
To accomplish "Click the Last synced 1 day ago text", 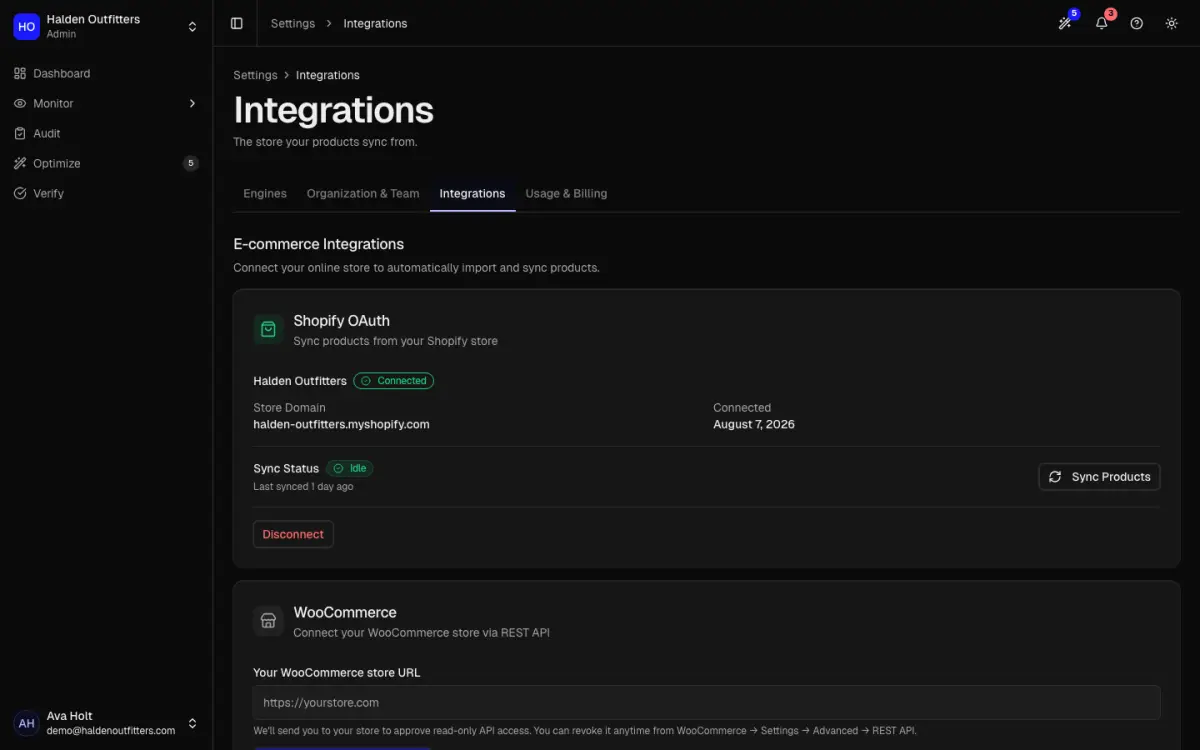I will [x=303, y=487].
